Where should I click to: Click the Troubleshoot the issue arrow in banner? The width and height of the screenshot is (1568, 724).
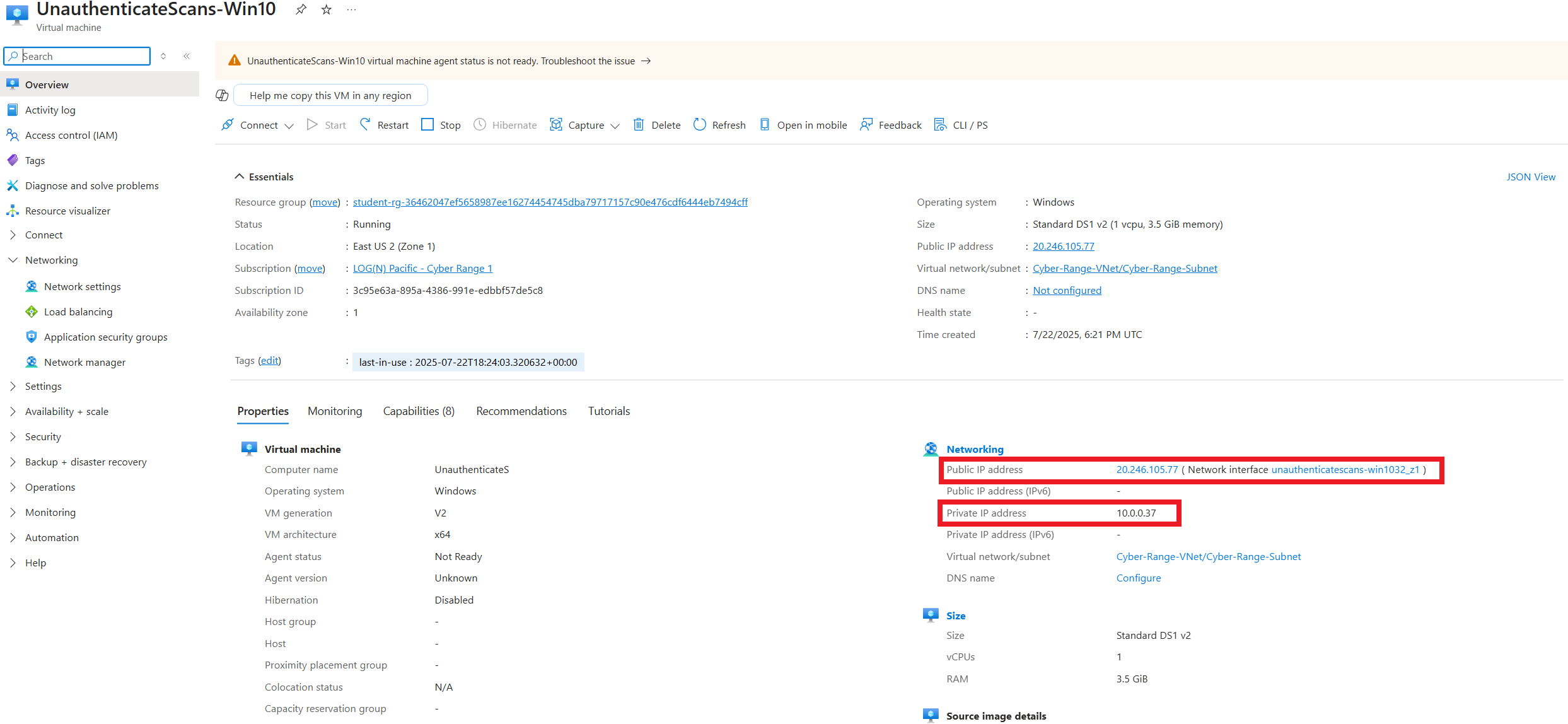point(646,61)
